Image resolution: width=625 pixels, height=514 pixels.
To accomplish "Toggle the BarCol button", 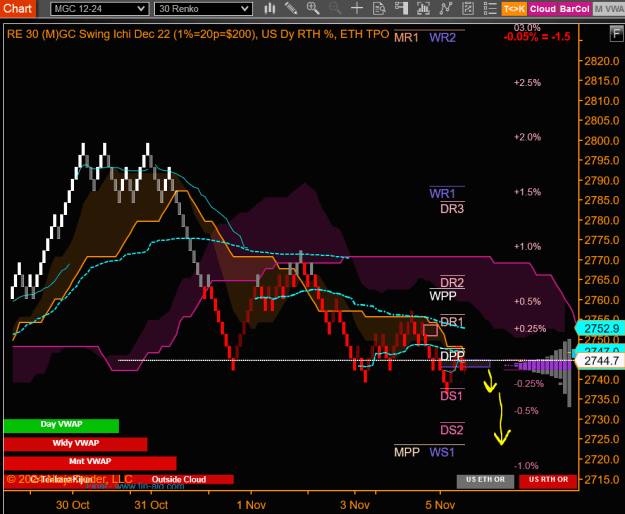I will point(574,9).
